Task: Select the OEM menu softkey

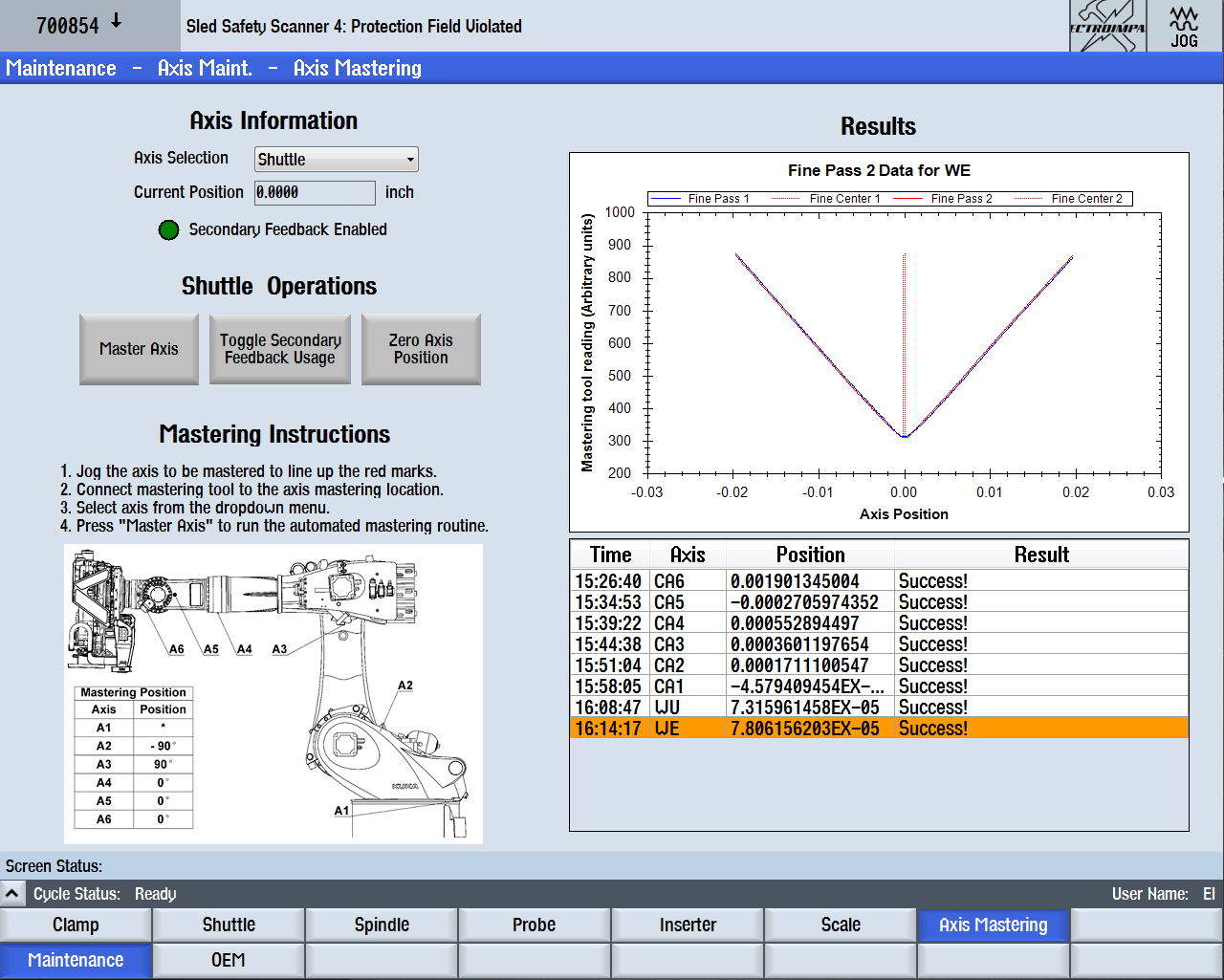Action: [x=229, y=960]
